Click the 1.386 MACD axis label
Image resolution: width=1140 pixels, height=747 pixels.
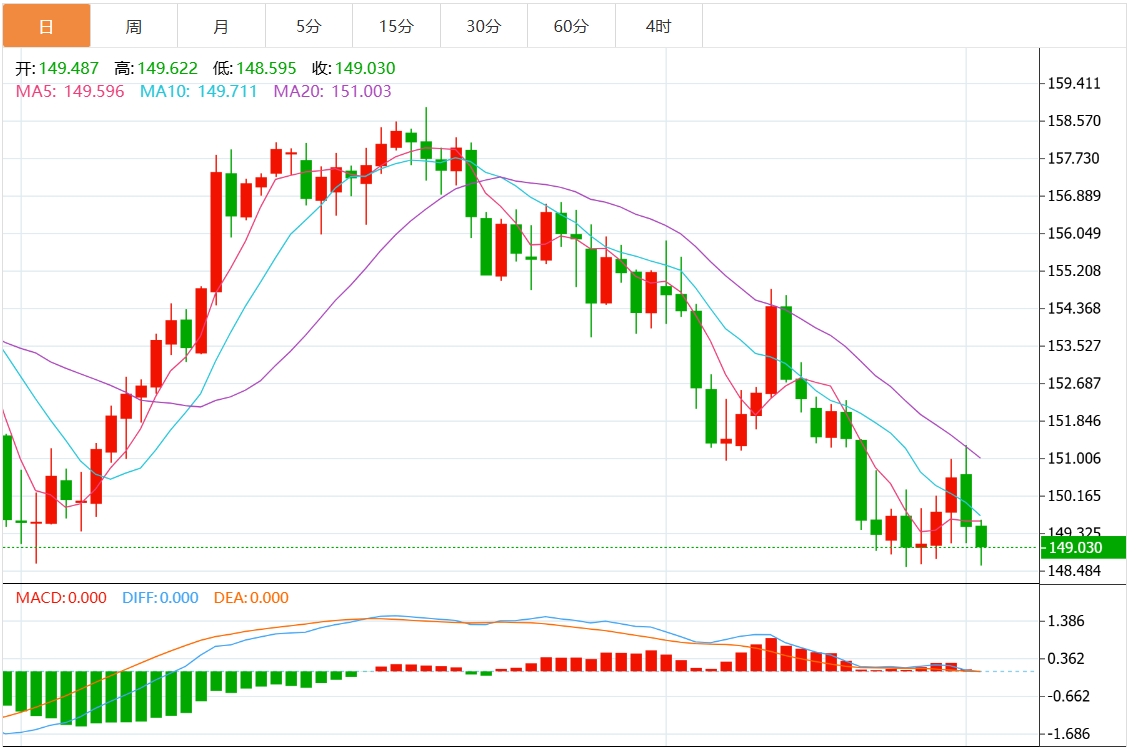click(1066, 621)
